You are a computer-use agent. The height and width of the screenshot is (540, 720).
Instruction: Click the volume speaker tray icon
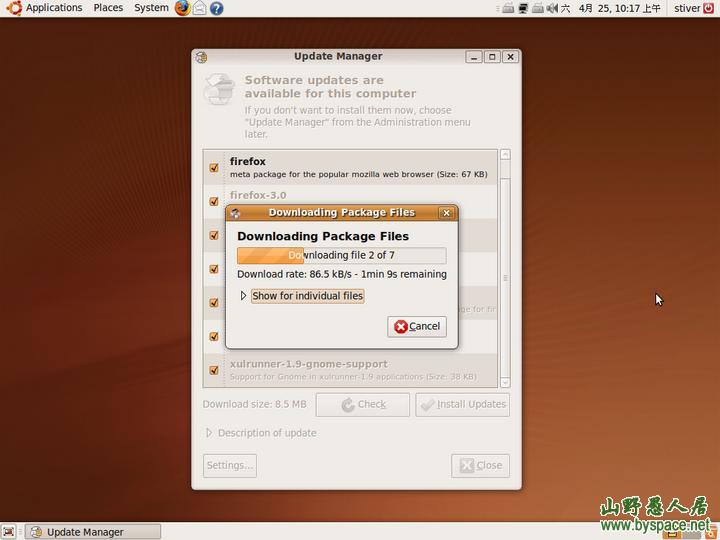(552, 8)
